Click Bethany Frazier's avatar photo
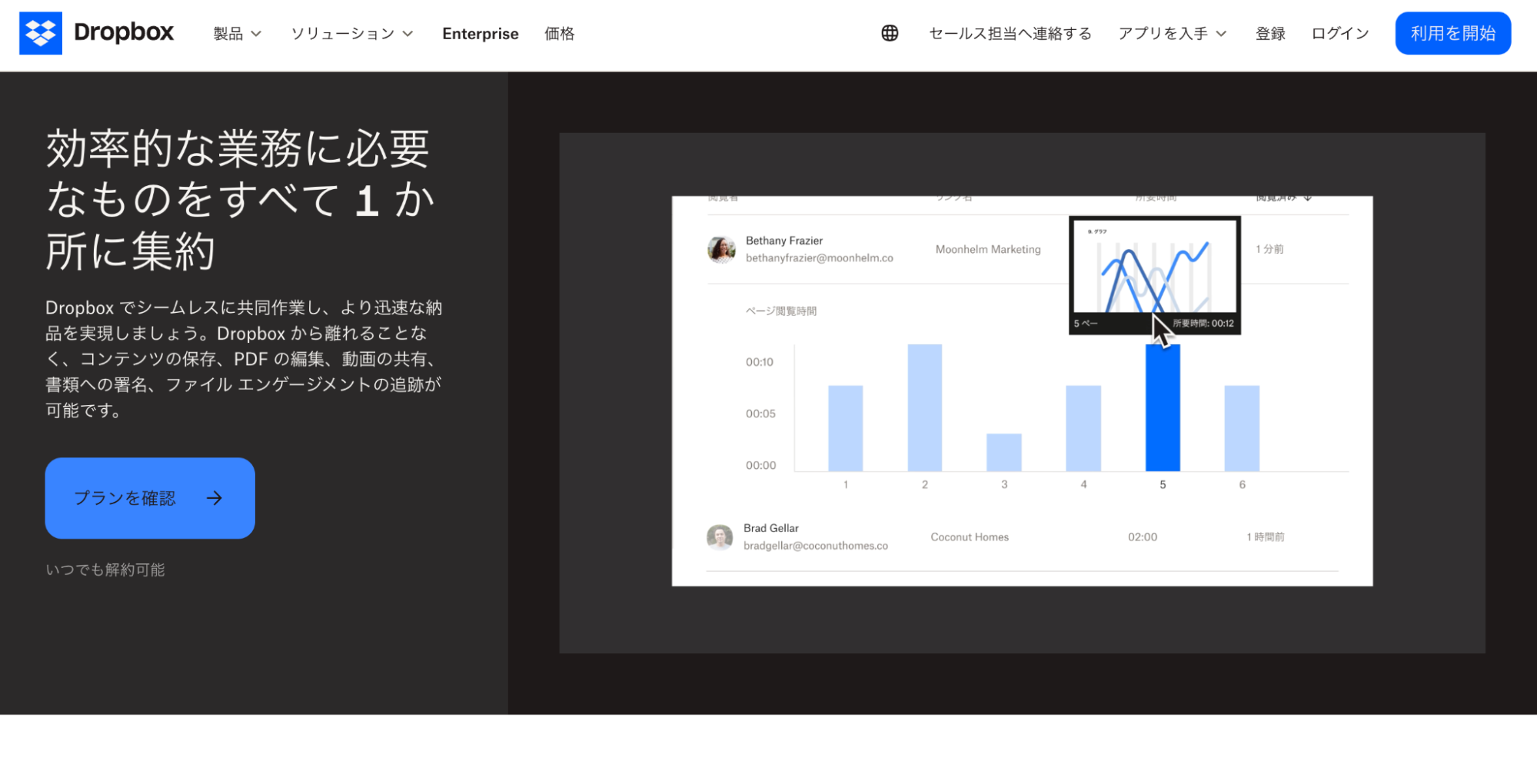The width and height of the screenshot is (1537, 784). pyautogui.click(x=721, y=249)
